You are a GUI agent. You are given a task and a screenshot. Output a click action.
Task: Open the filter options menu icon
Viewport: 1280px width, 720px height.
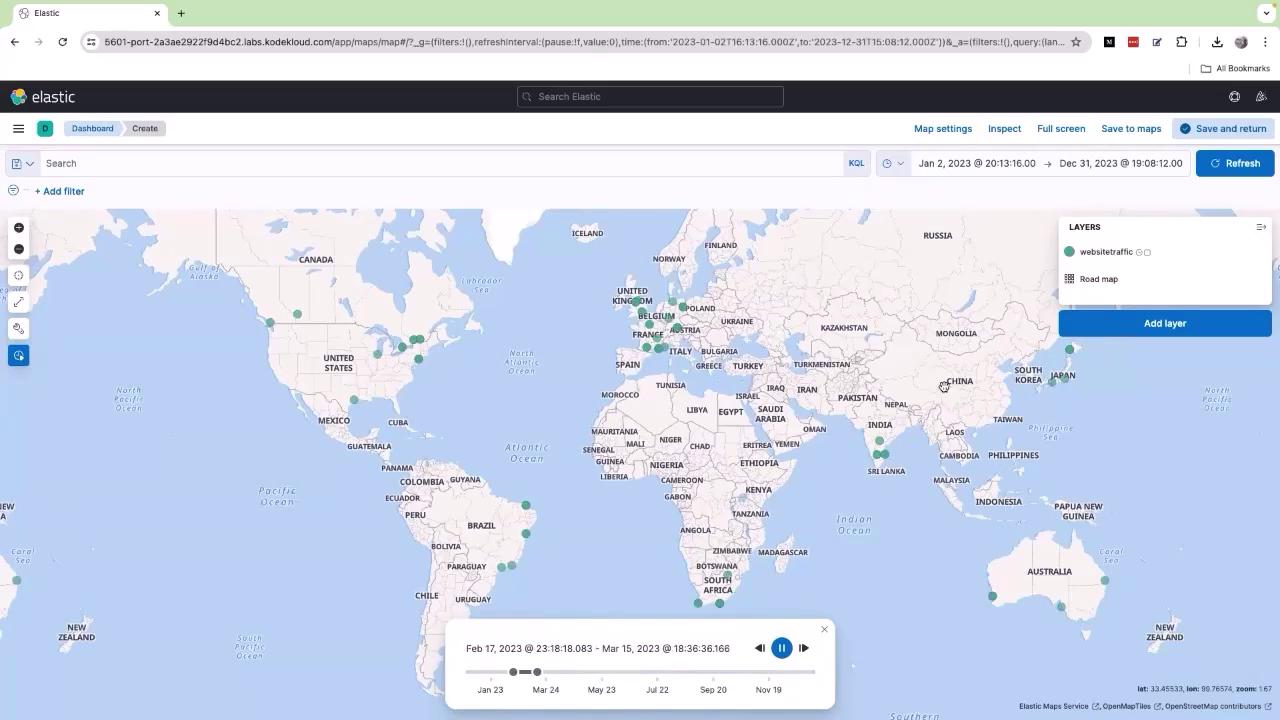tap(13, 190)
